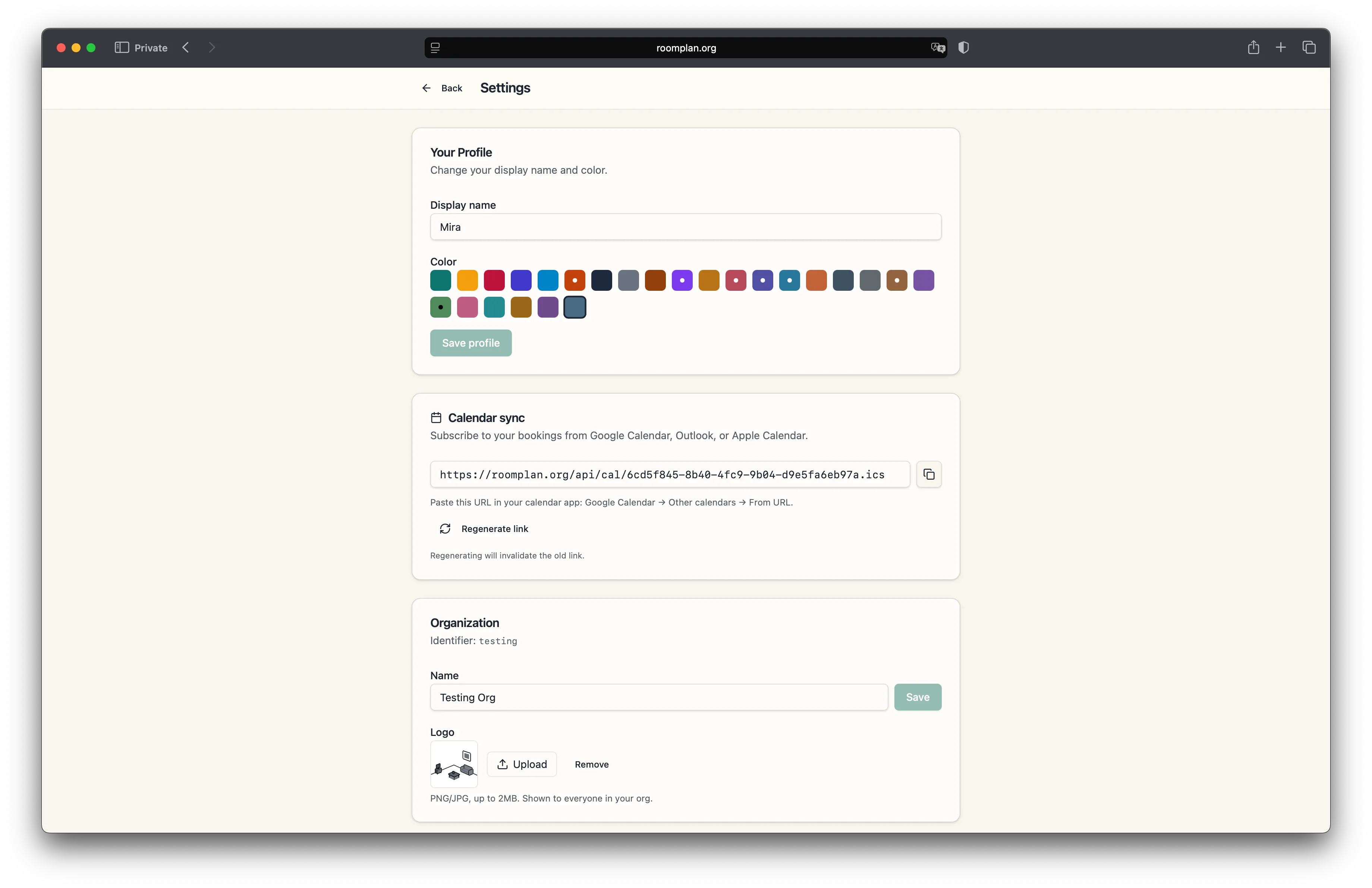The height and width of the screenshot is (888, 1372).
Task: Click the calendar URL text field
Action: click(x=670, y=474)
